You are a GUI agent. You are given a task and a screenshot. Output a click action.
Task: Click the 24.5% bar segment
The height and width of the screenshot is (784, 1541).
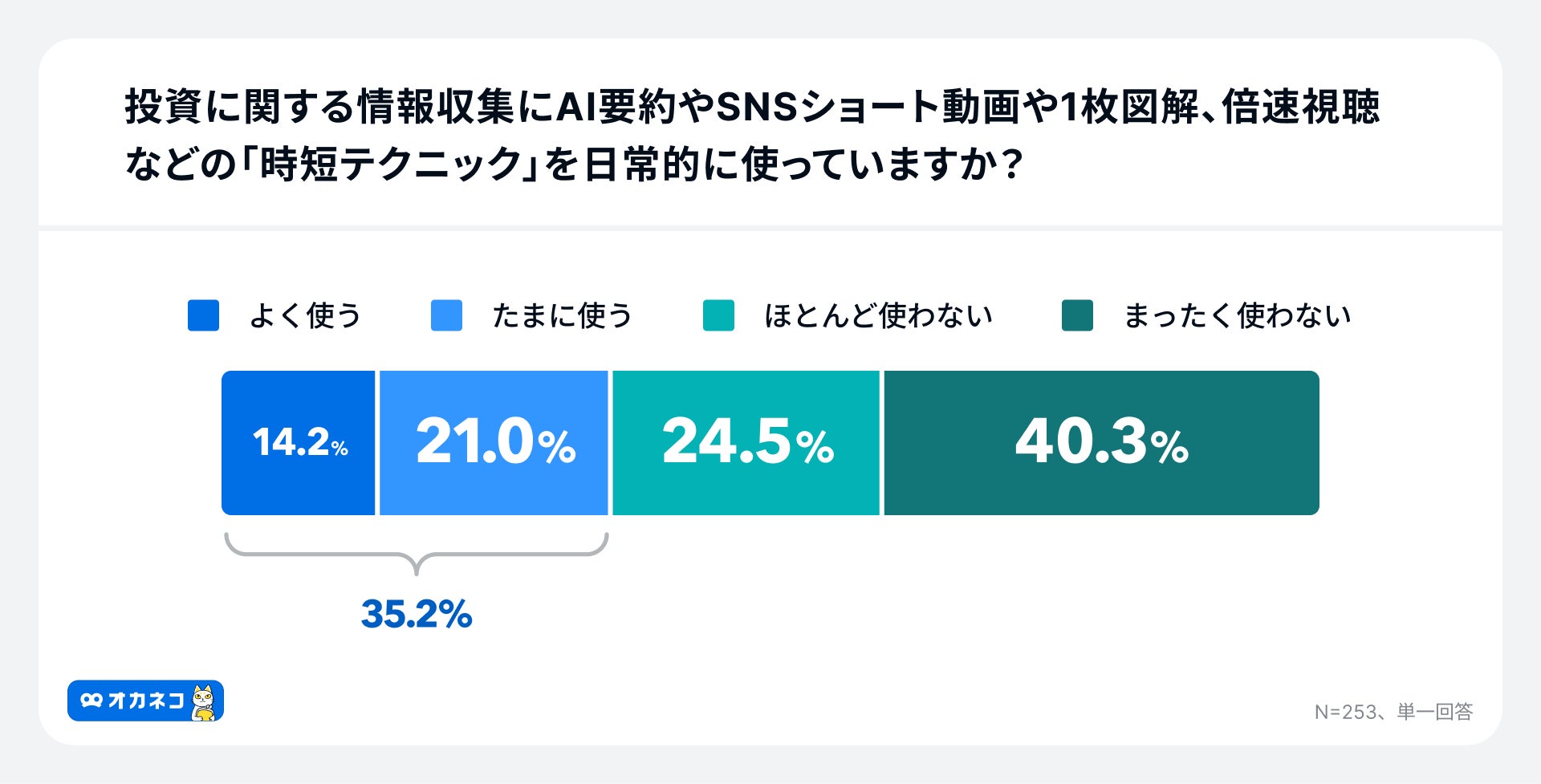click(x=746, y=442)
